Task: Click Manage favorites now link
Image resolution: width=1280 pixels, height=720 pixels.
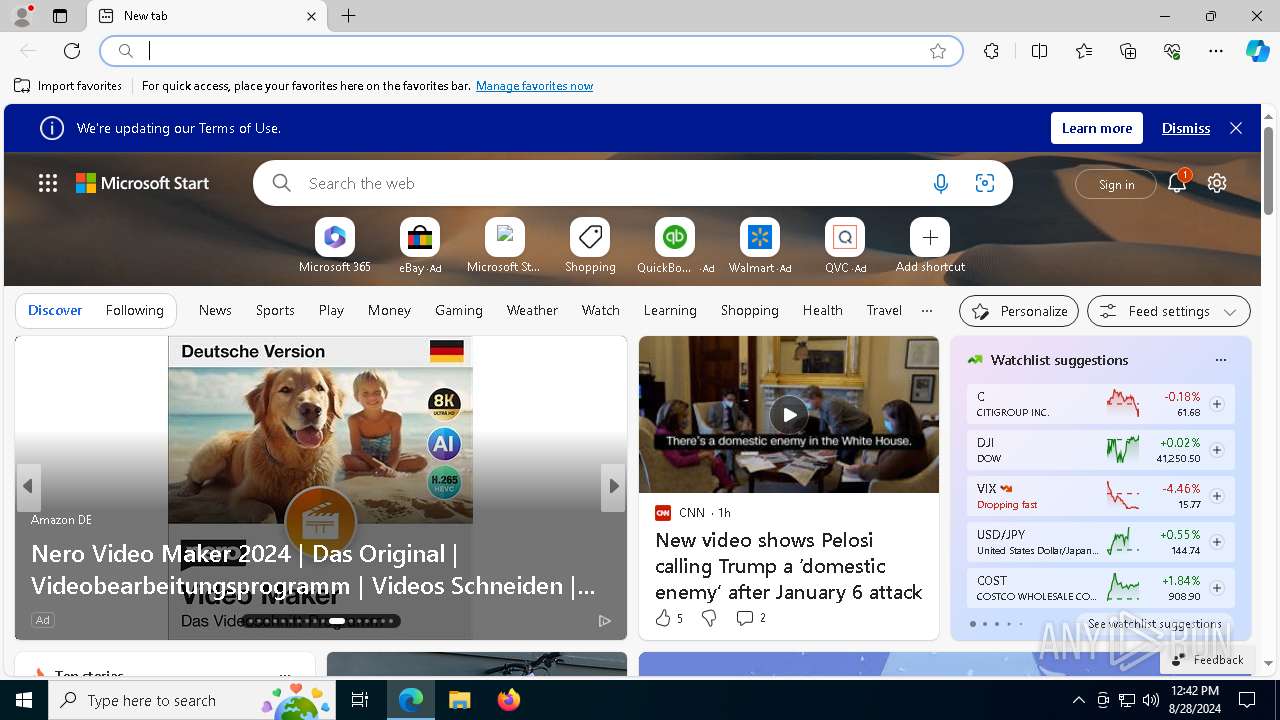Action: tap(534, 86)
